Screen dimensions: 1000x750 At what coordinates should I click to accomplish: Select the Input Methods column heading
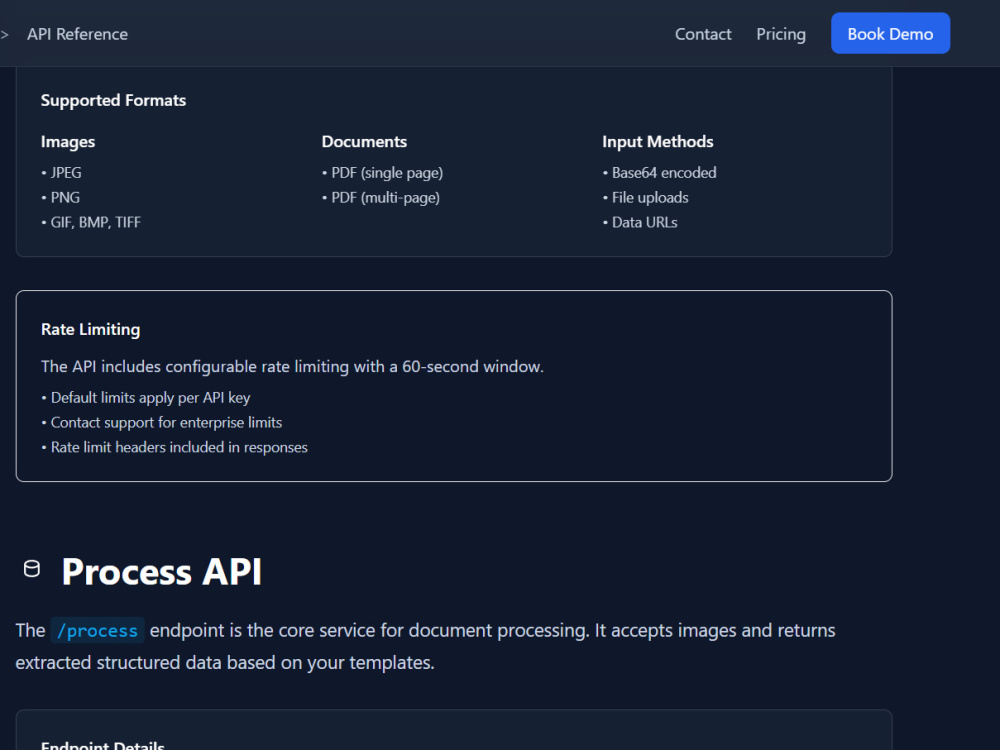pyautogui.click(x=658, y=142)
